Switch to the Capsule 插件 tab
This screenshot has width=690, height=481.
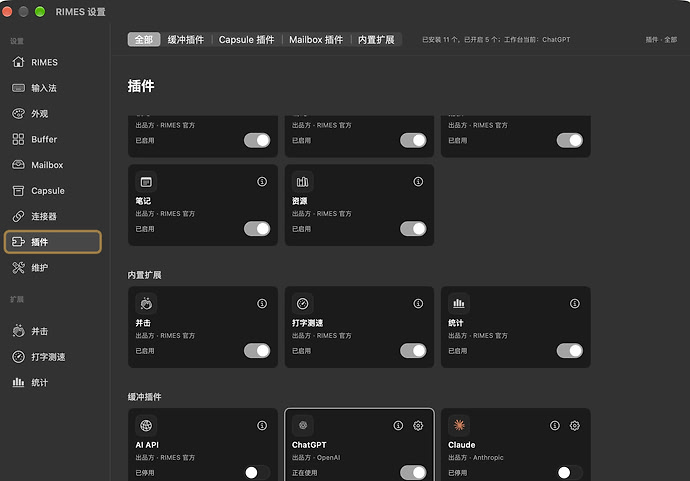point(246,40)
